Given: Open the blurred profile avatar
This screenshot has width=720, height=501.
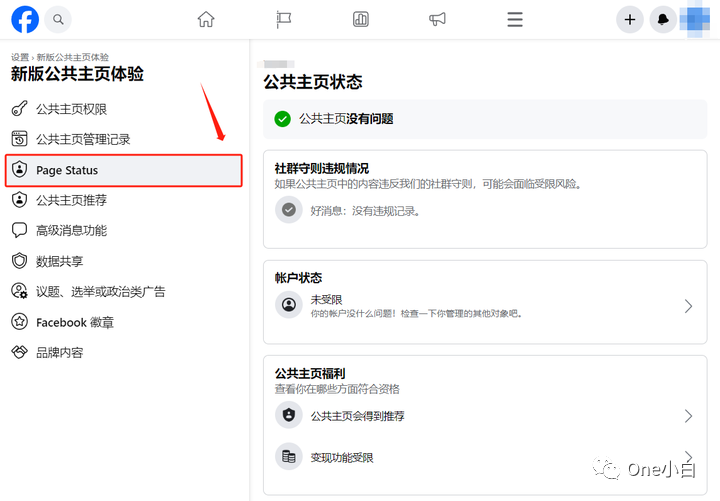Looking at the screenshot, I should (x=696, y=19).
